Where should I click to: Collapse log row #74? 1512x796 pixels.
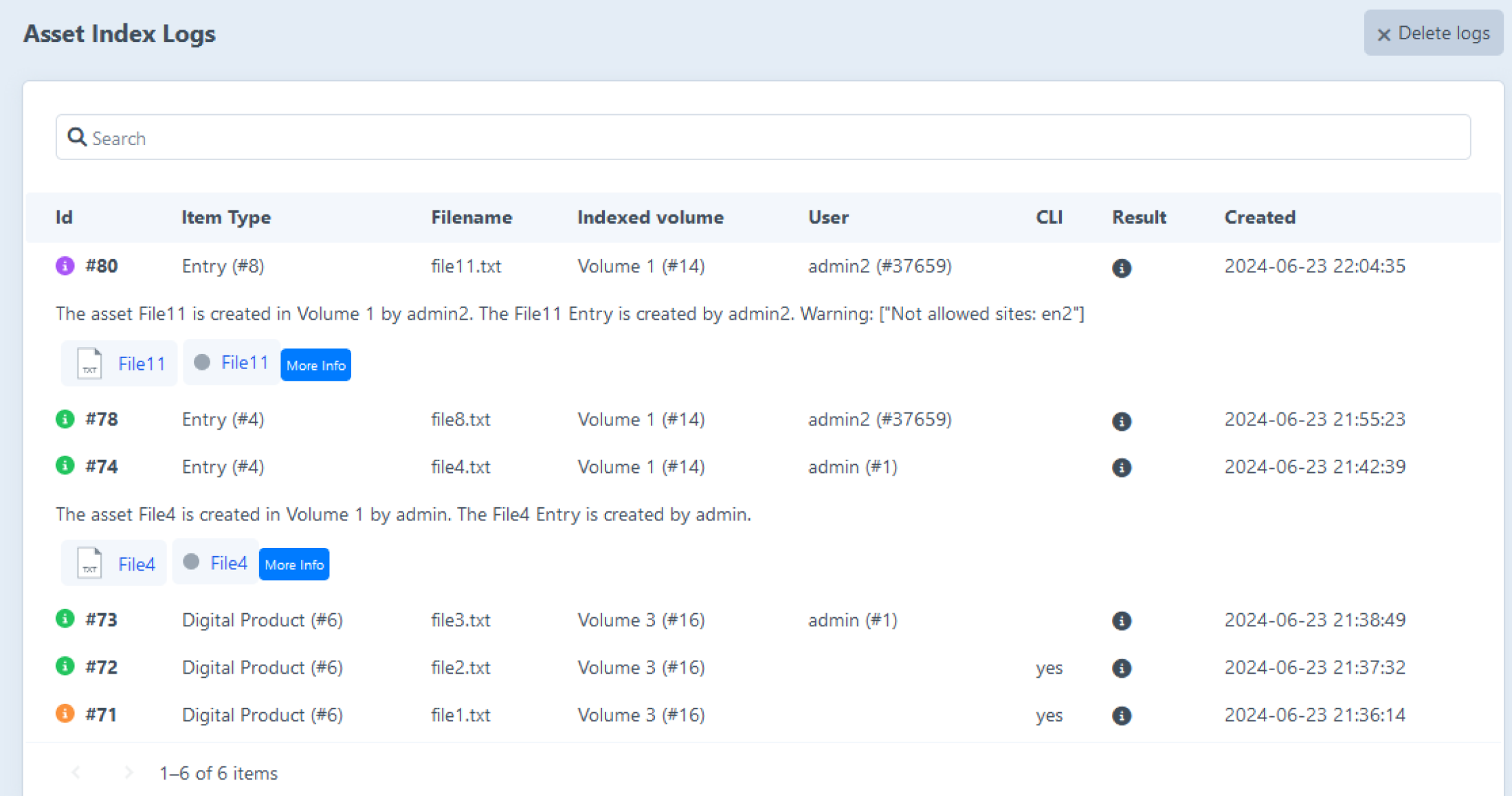pyautogui.click(x=763, y=467)
